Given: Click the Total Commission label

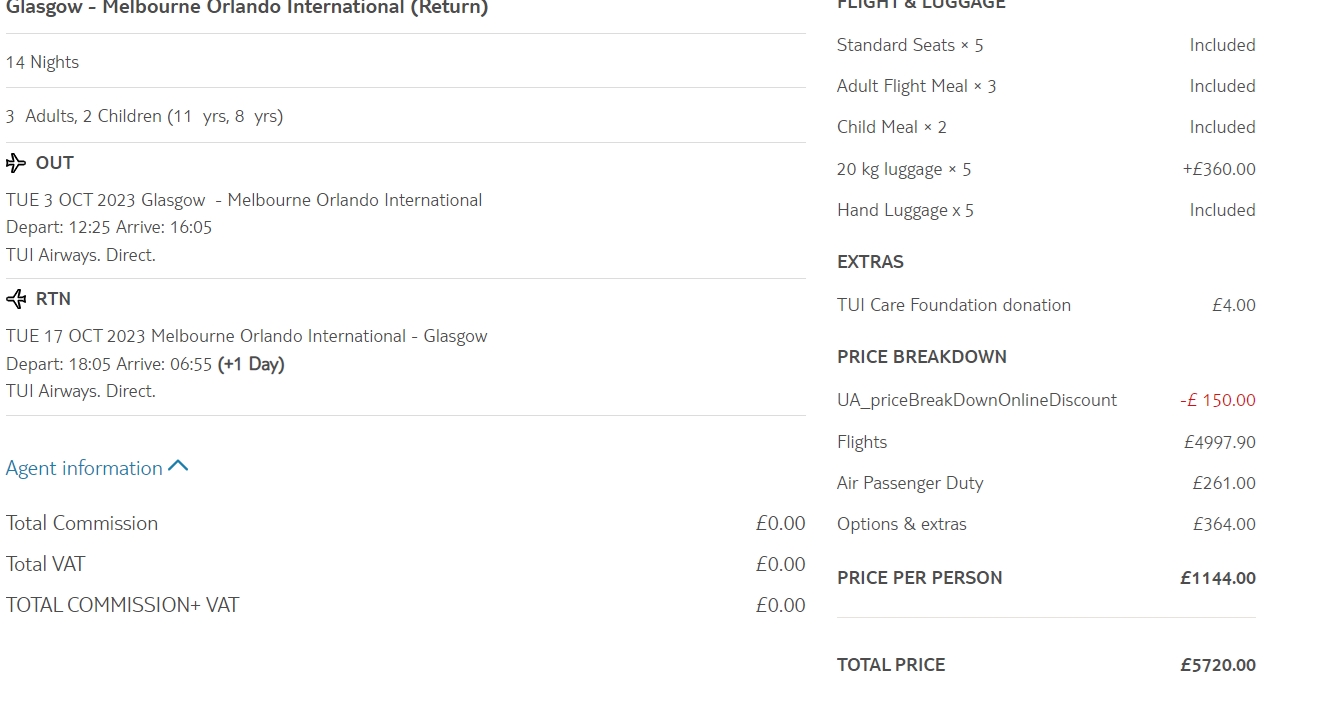Looking at the screenshot, I should pyautogui.click(x=82, y=523).
